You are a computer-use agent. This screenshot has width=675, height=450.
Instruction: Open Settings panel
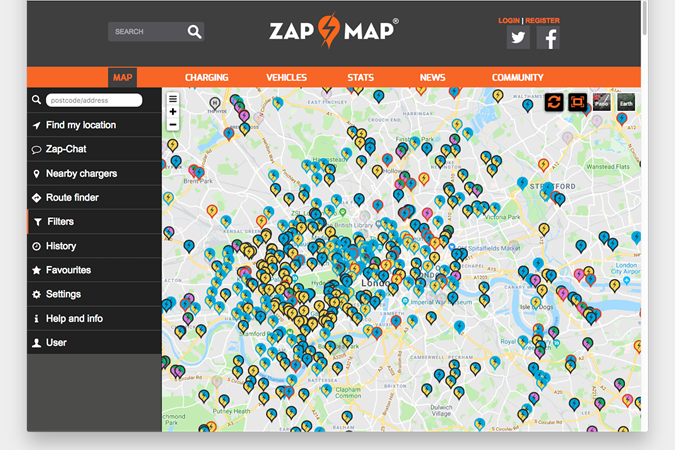click(94, 294)
